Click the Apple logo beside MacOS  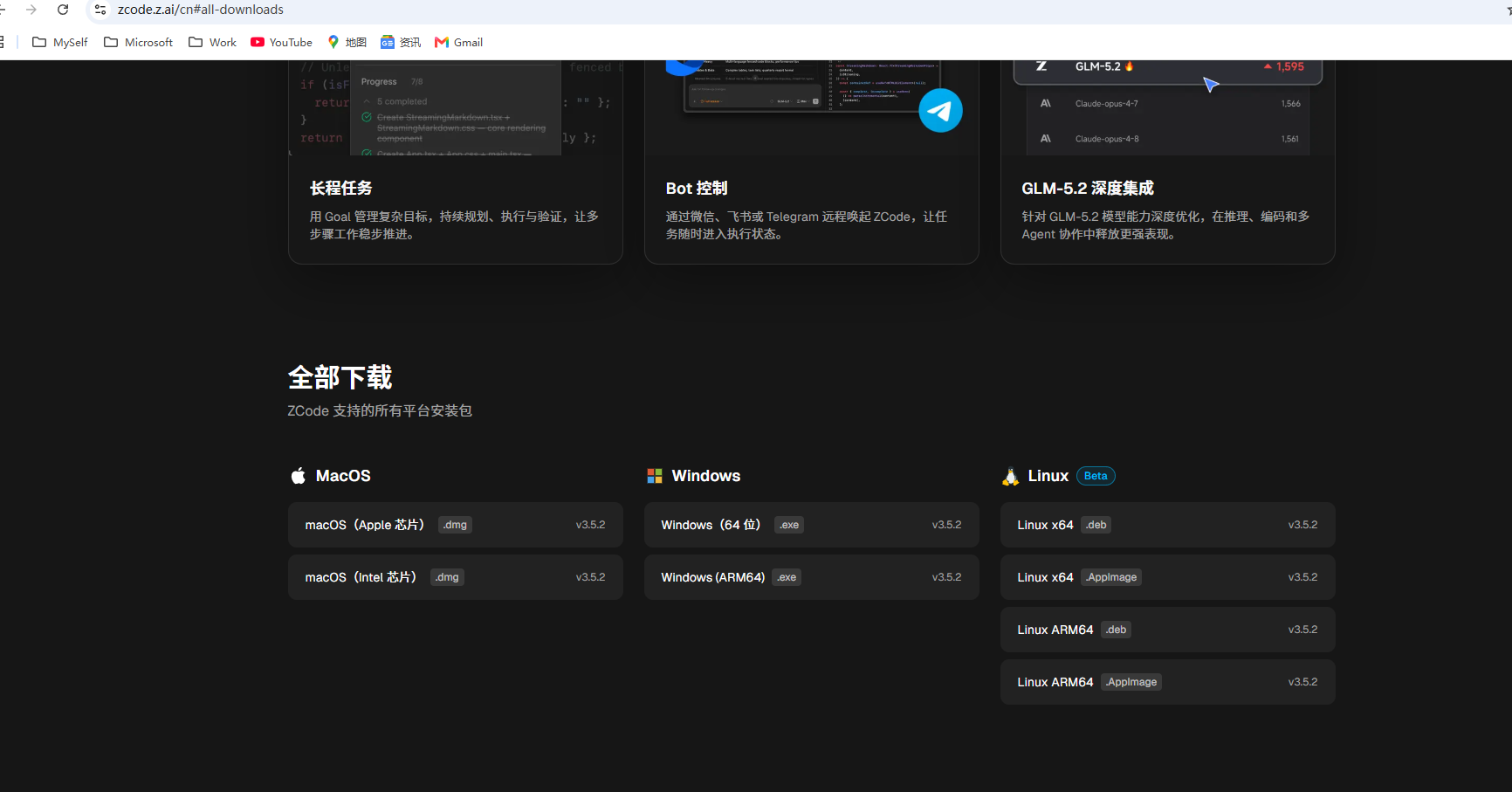(299, 475)
